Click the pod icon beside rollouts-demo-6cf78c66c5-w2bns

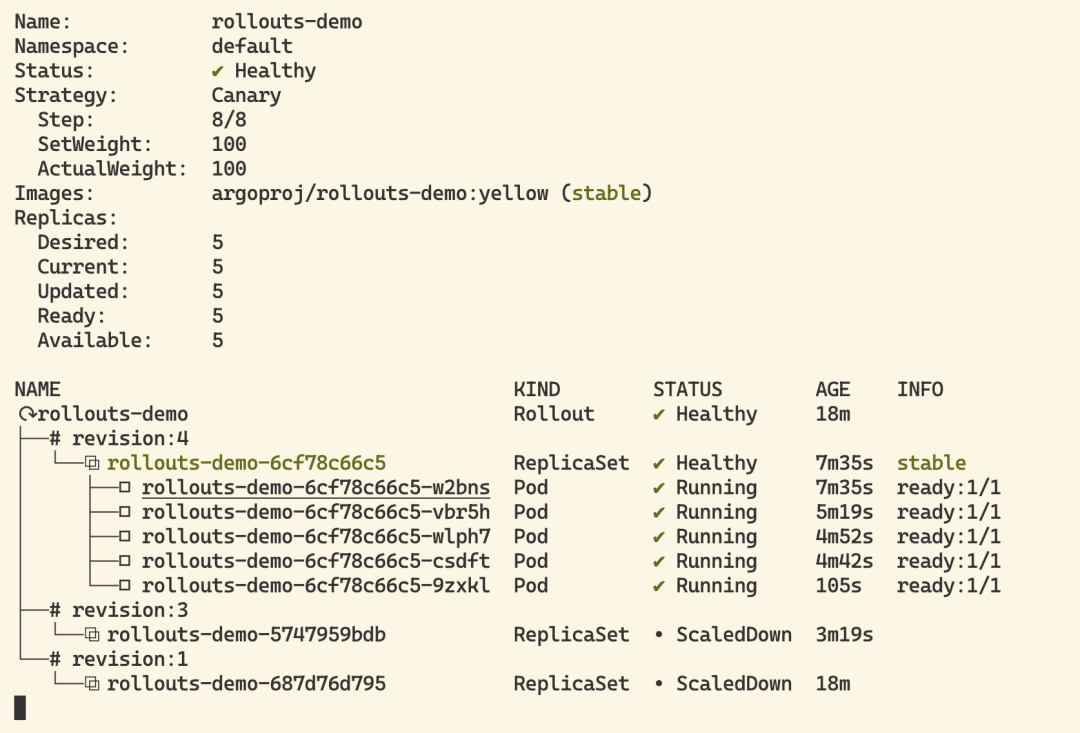point(126,488)
